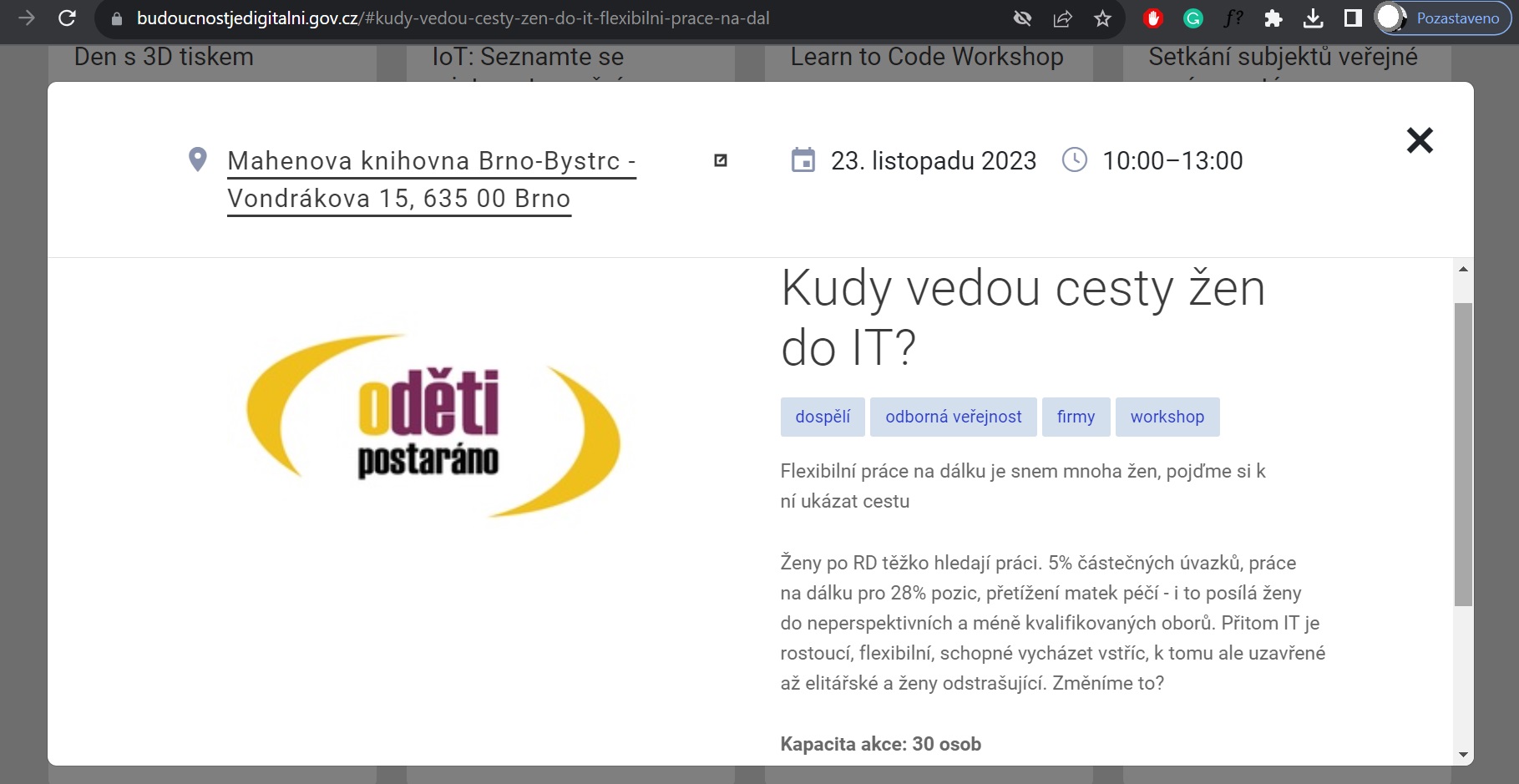This screenshot has height=784, width=1519.
Task: Open the browser downloads icon
Action: coord(1313,18)
